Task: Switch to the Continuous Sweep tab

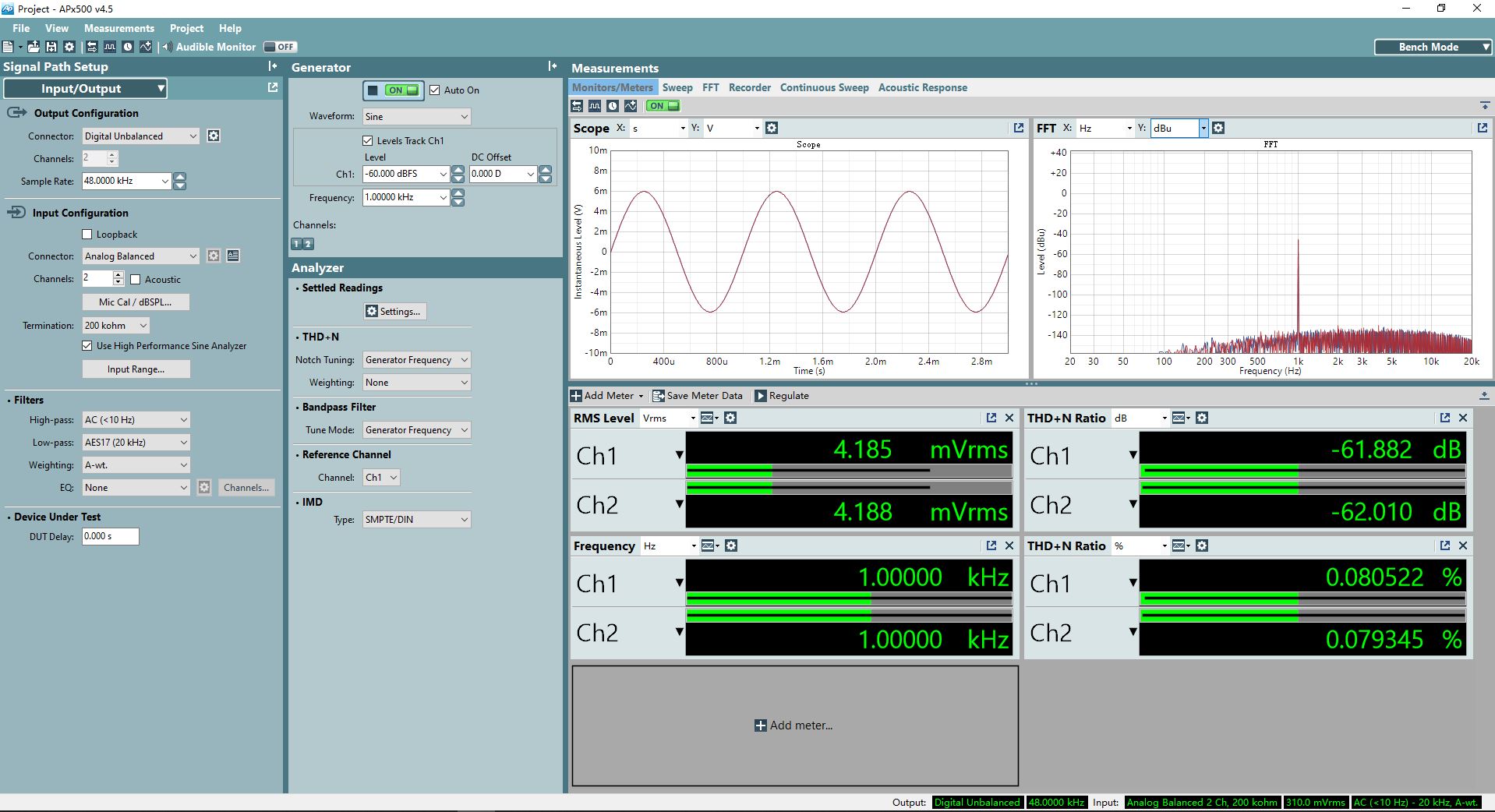Action: (824, 87)
